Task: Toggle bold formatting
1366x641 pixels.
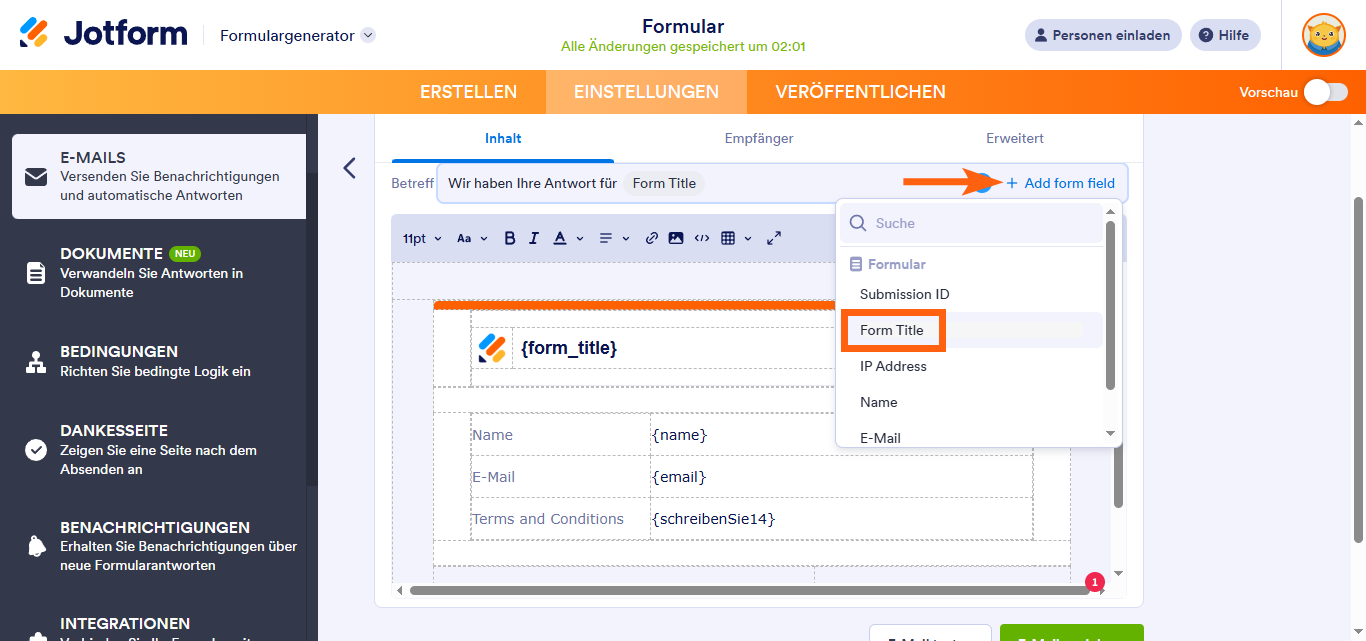Action: point(510,238)
